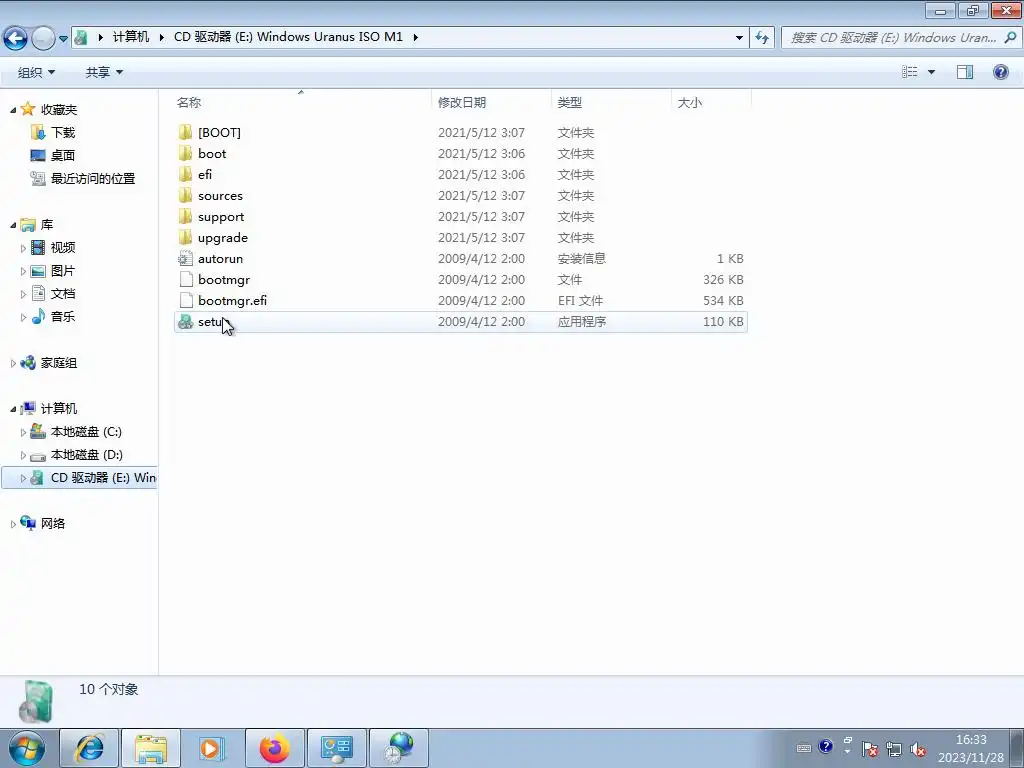
Task: Open the recent pages dropdown arrow
Action: tap(63, 39)
